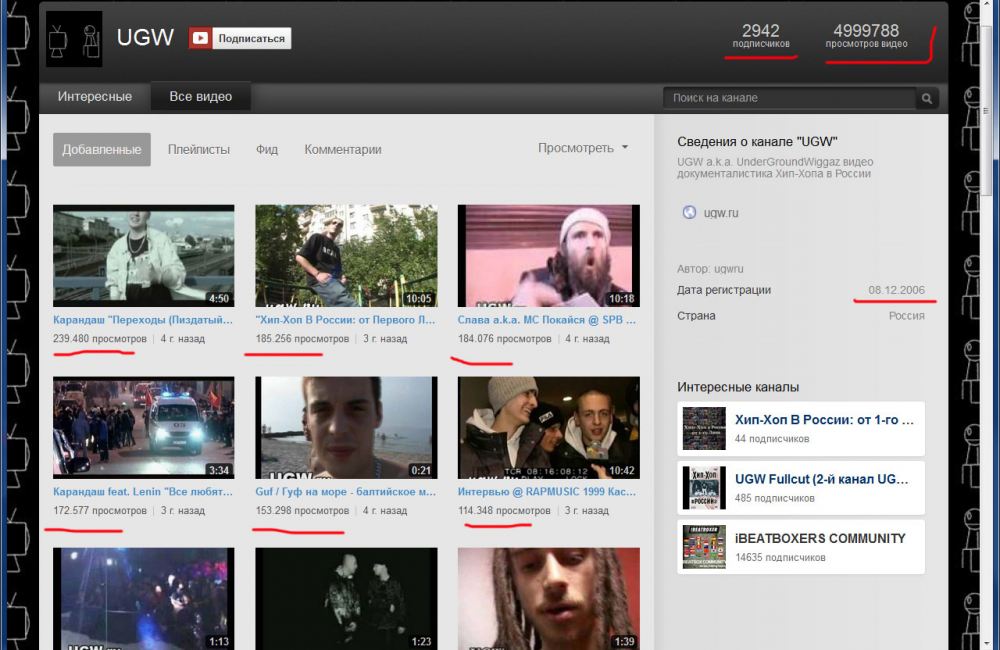Select the Добавленные filter
Image resolution: width=1000 pixels, height=650 pixels.
(102, 149)
